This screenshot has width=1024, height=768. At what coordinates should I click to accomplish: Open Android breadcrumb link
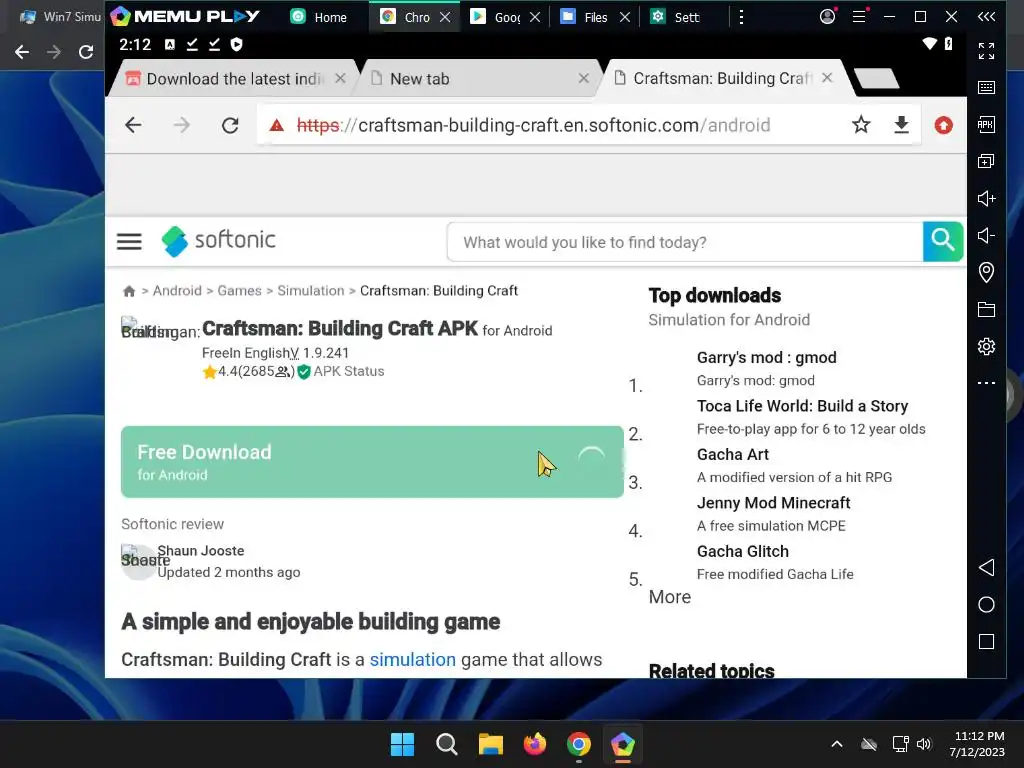[177, 291]
